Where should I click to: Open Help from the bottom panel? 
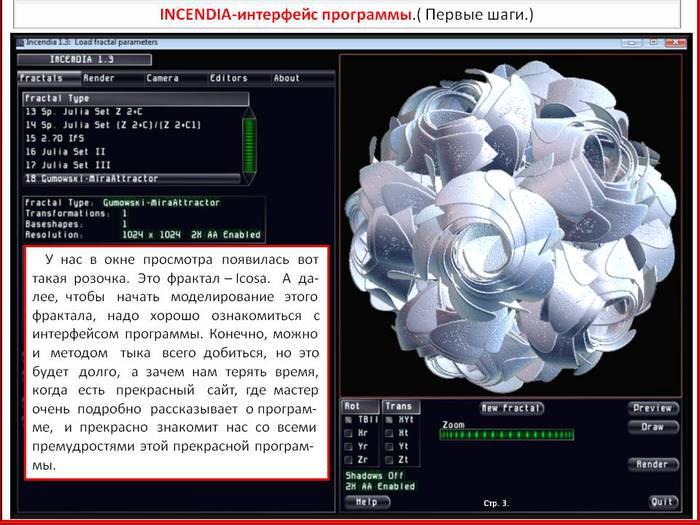point(367,502)
